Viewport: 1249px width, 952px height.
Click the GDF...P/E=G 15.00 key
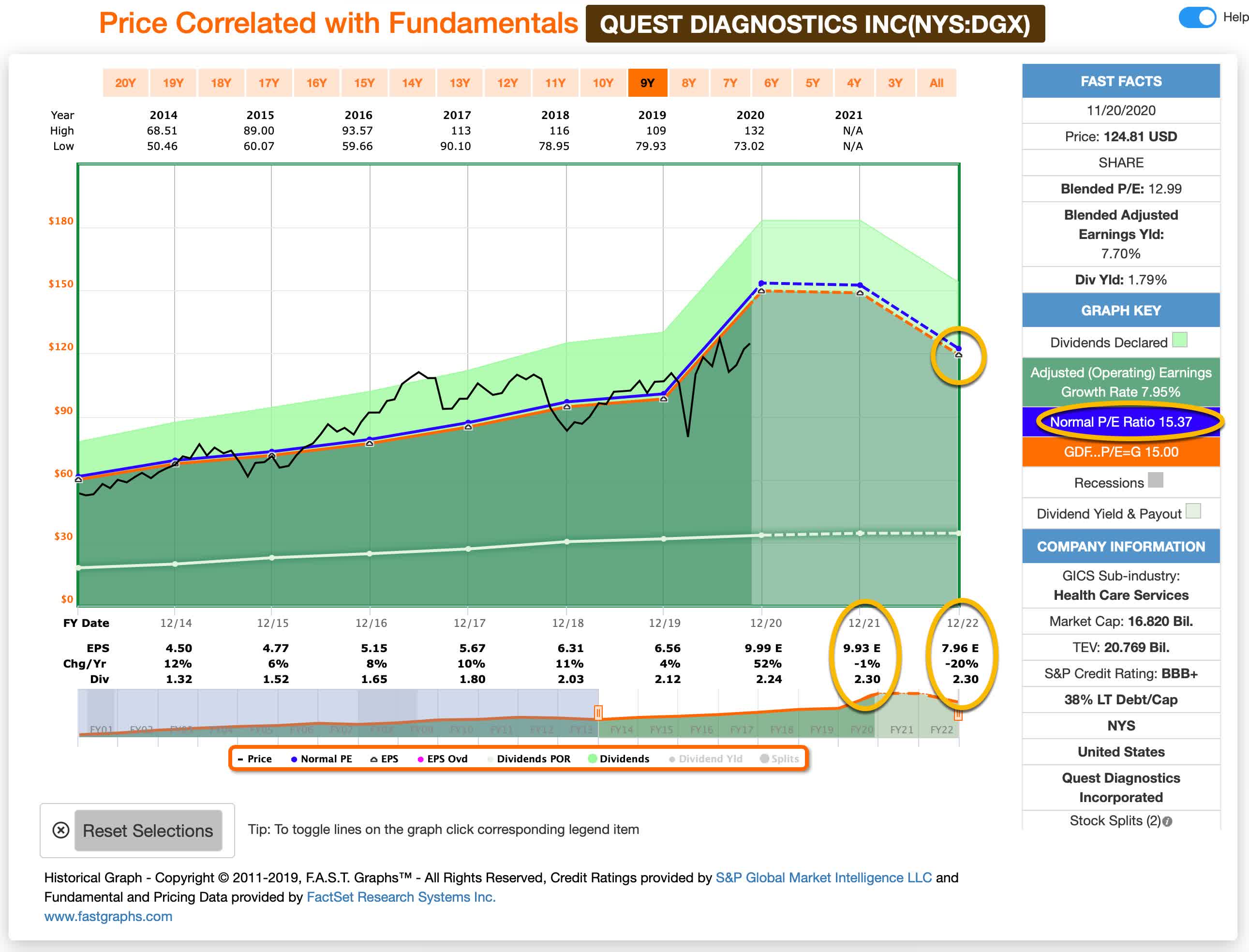pyautogui.click(x=1121, y=452)
